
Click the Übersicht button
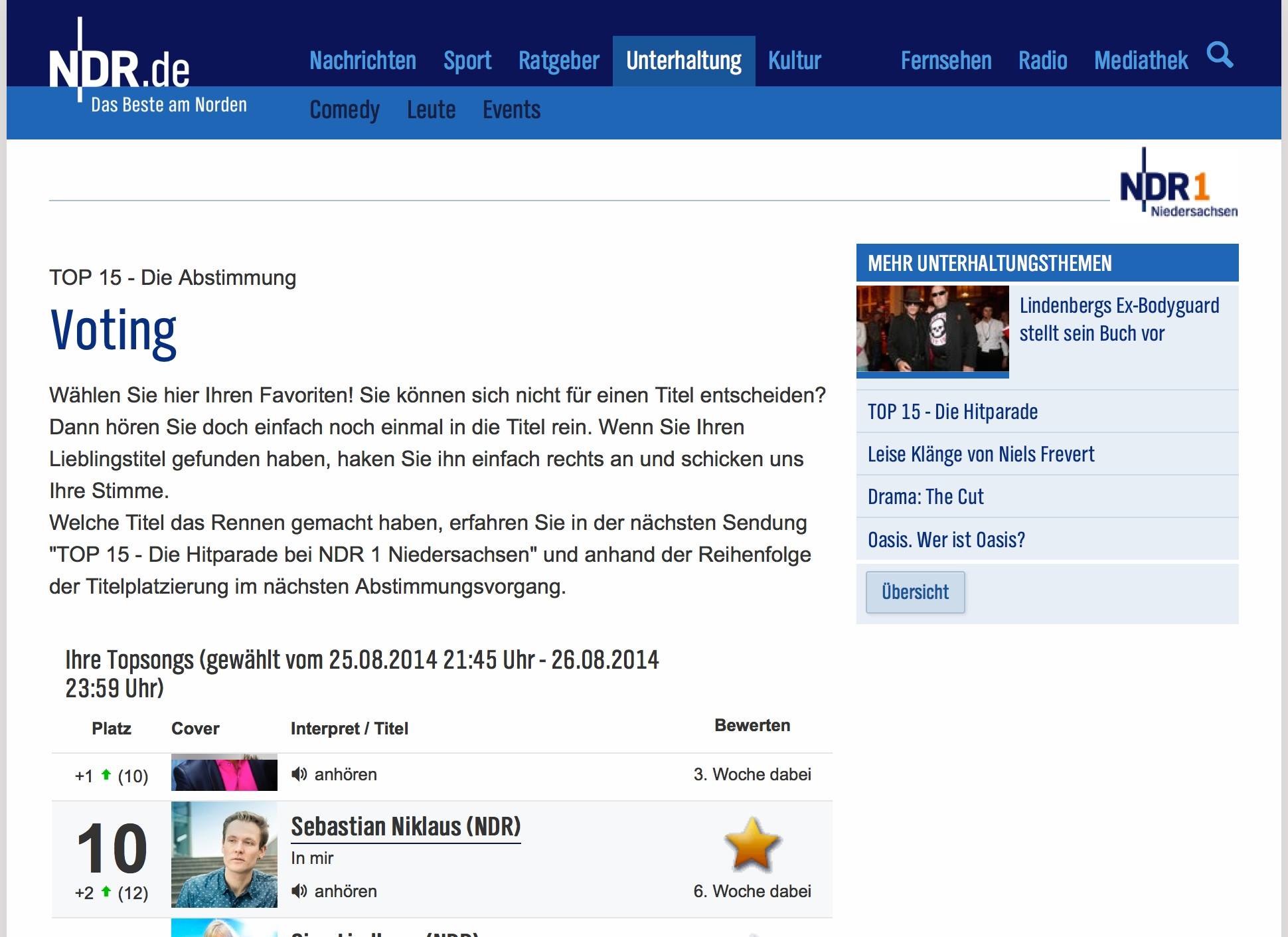(x=915, y=592)
